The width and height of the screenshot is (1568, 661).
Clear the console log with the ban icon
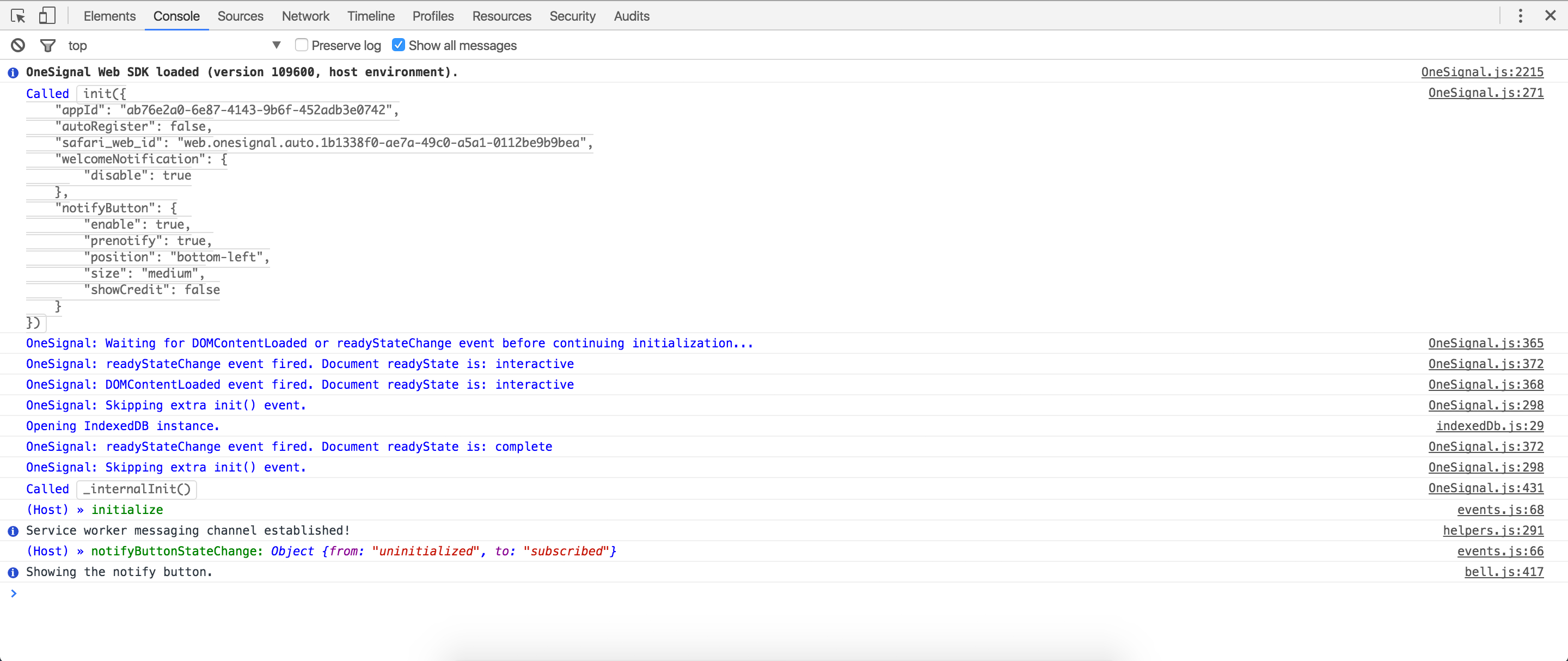(x=19, y=45)
